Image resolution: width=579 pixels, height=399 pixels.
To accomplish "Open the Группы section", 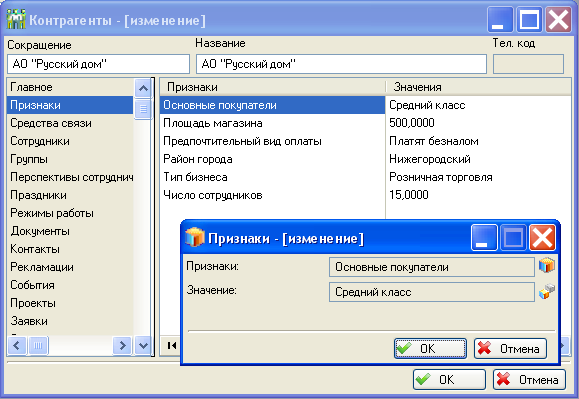I will click(70, 159).
